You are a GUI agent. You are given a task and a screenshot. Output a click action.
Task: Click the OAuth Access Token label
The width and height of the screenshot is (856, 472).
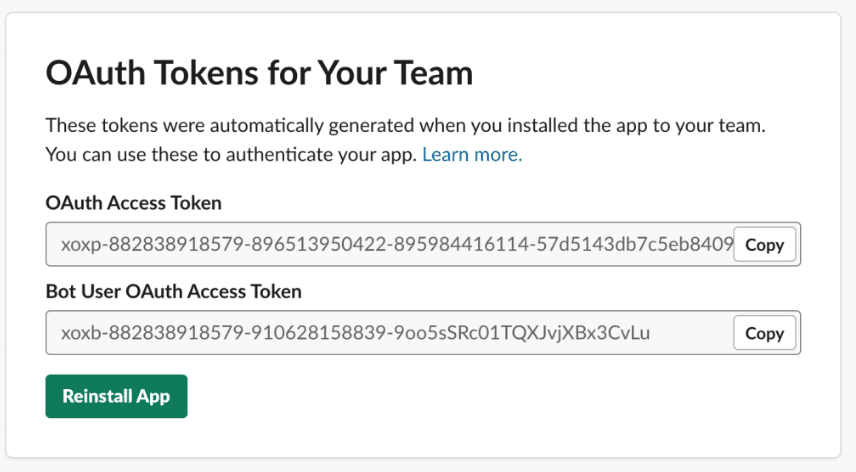coord(134,203)
